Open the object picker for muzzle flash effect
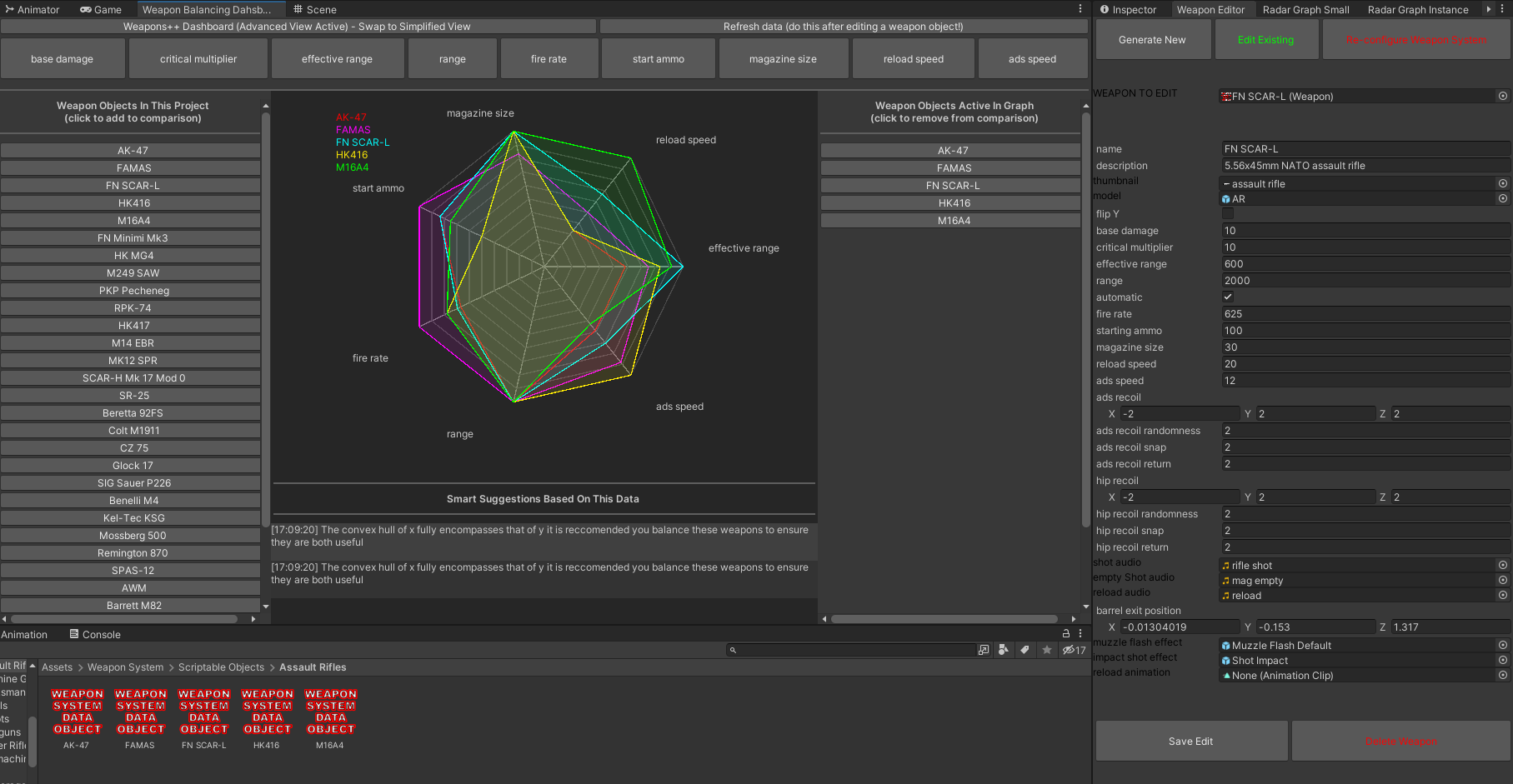Screen dimensions: 1513x784 [x=1503, y=645]
